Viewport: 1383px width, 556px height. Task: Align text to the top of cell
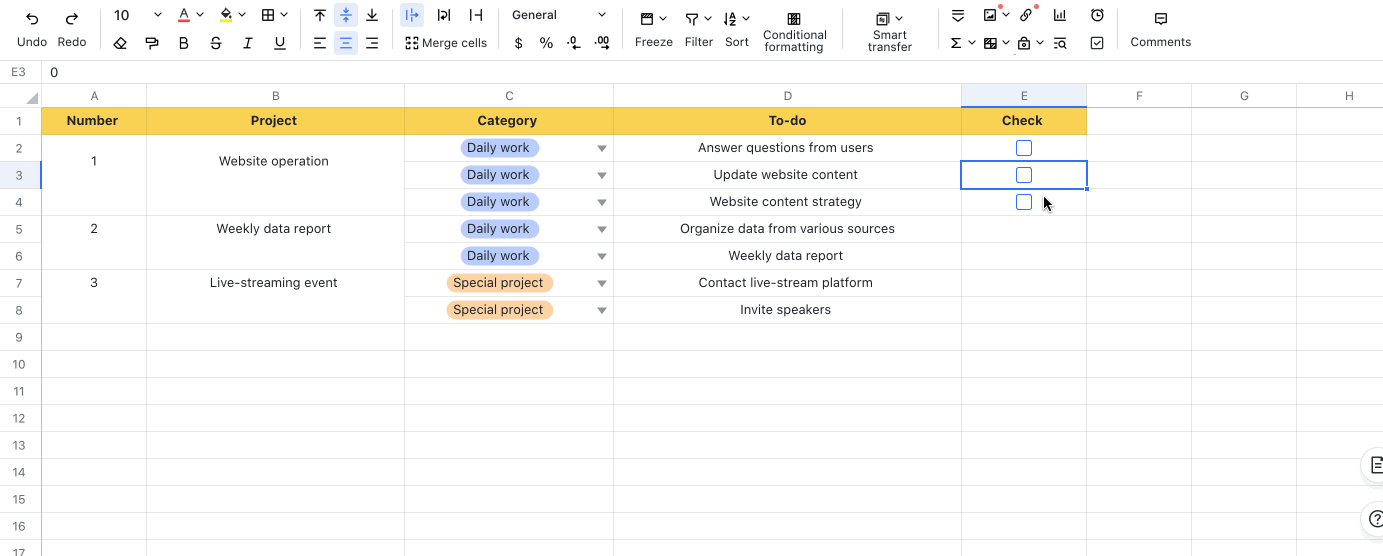[x=320, y=15]
